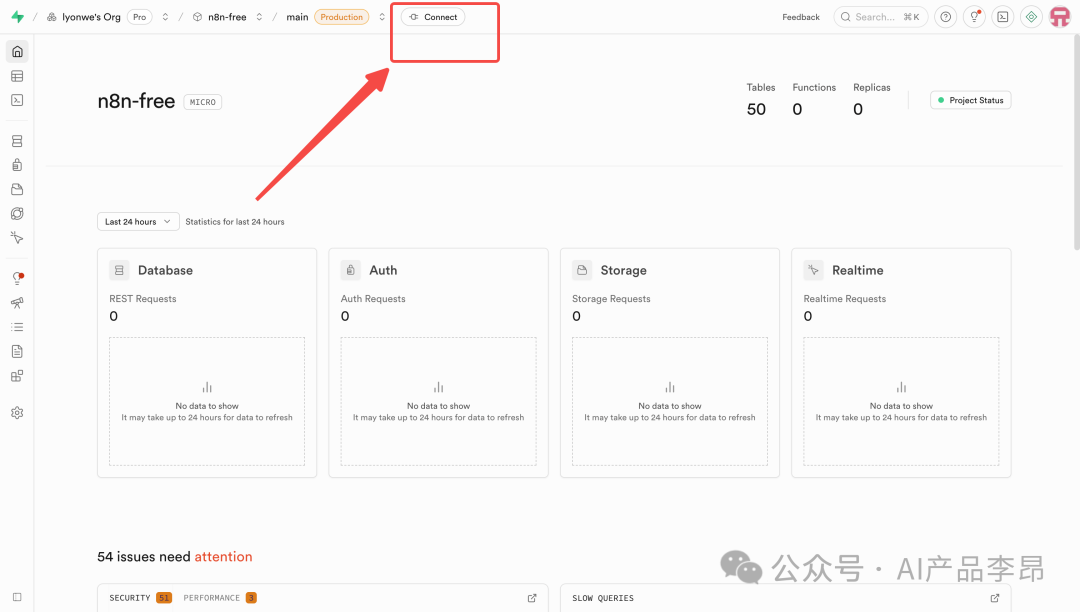
Task: Click the Realtime Requests label
Action: pos(844,299)
